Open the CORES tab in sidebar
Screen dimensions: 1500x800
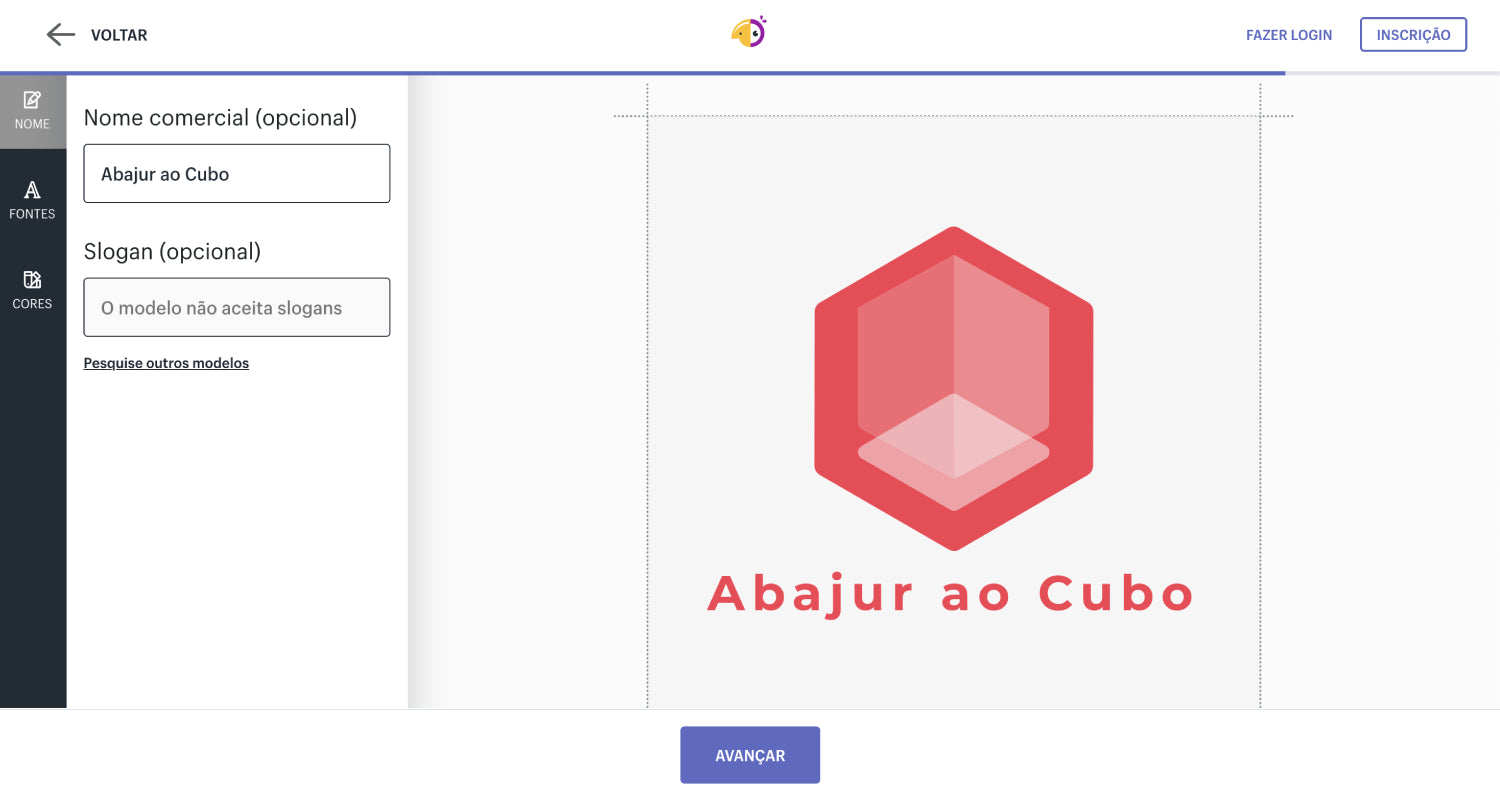coord(32,290)
